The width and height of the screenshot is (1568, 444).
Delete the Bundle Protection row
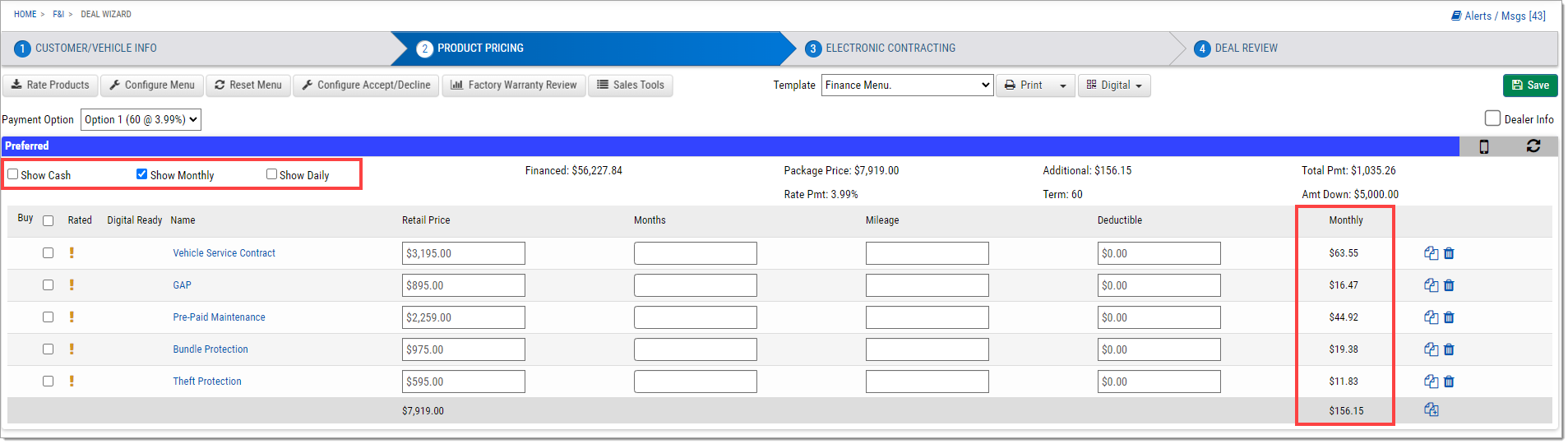pos(1449,349)
